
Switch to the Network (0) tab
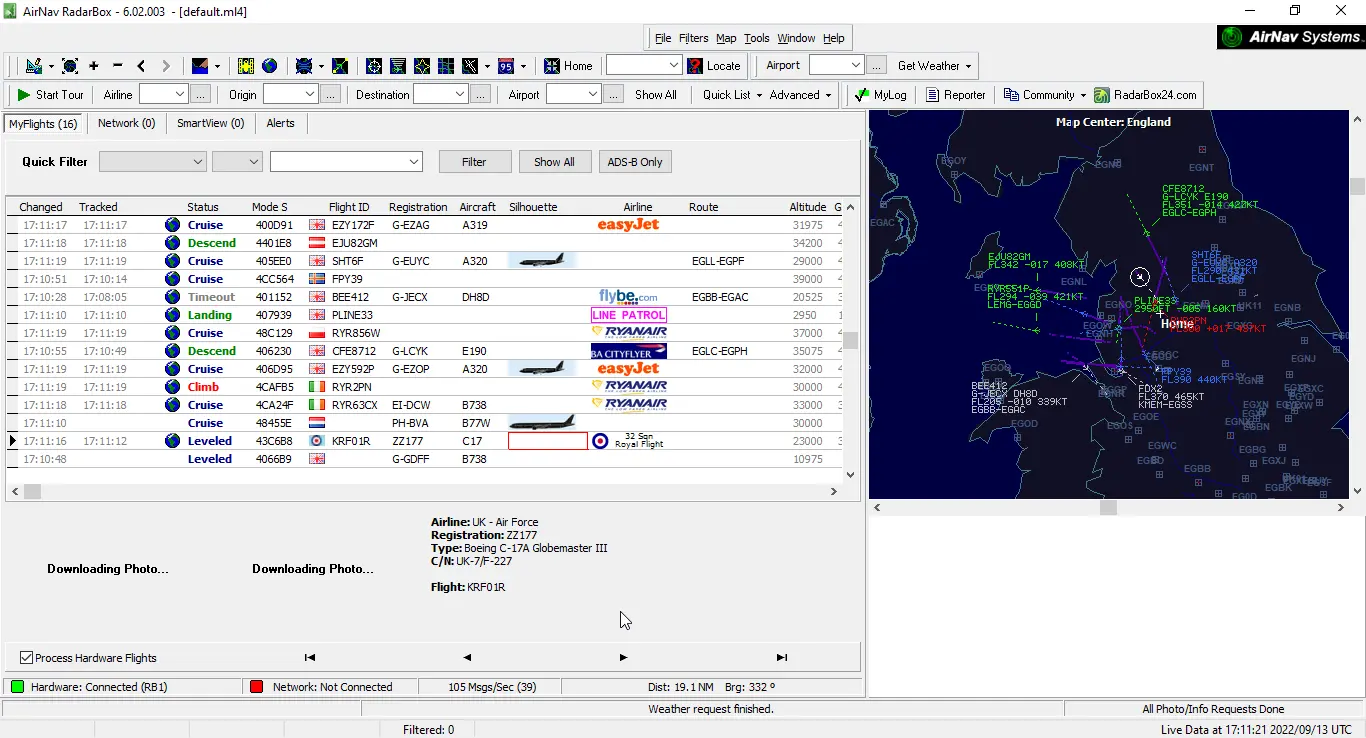pyautogui.click(x=126, y=123)
